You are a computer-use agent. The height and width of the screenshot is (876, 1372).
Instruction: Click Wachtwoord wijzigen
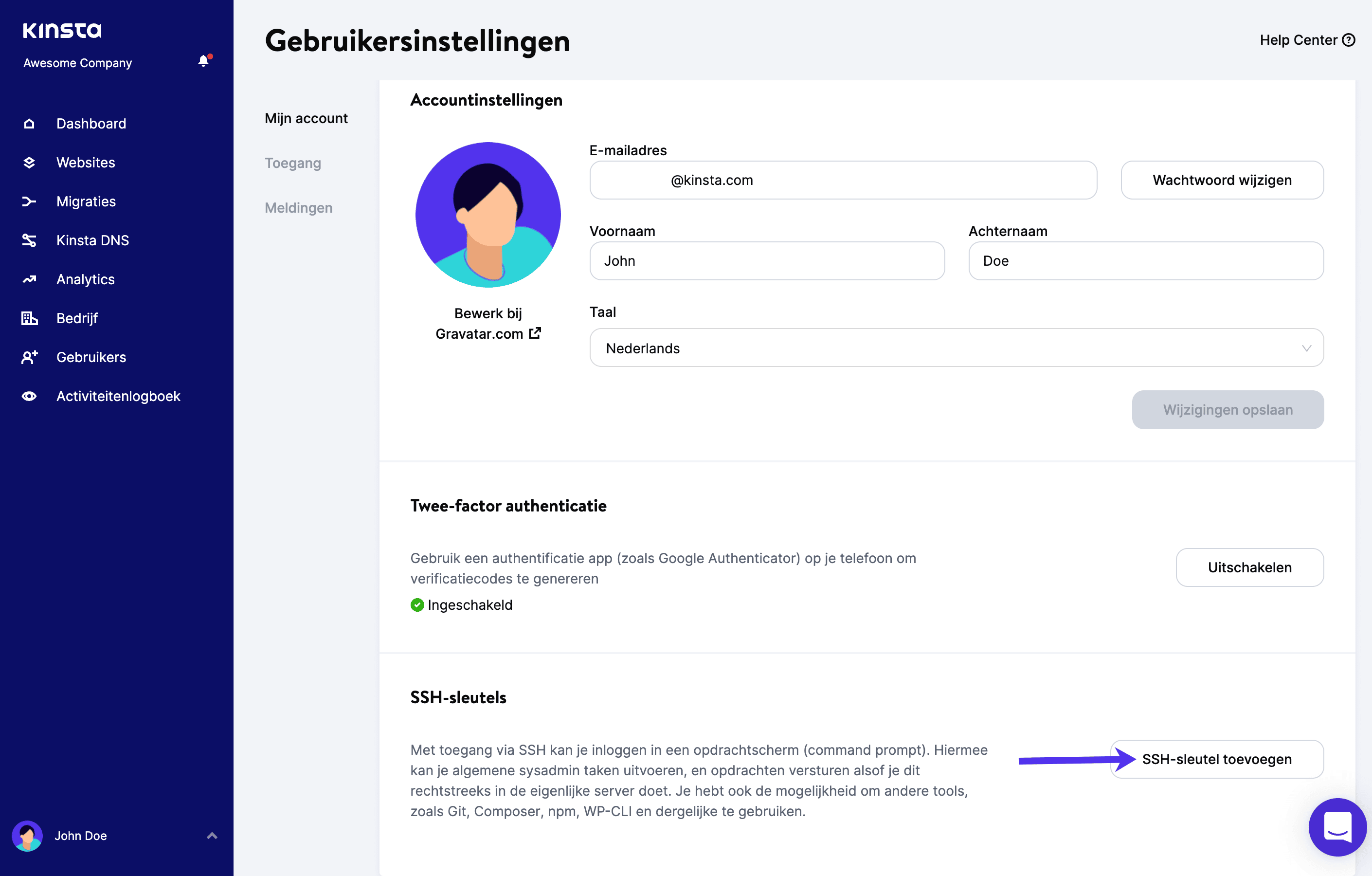(1222, 180)
